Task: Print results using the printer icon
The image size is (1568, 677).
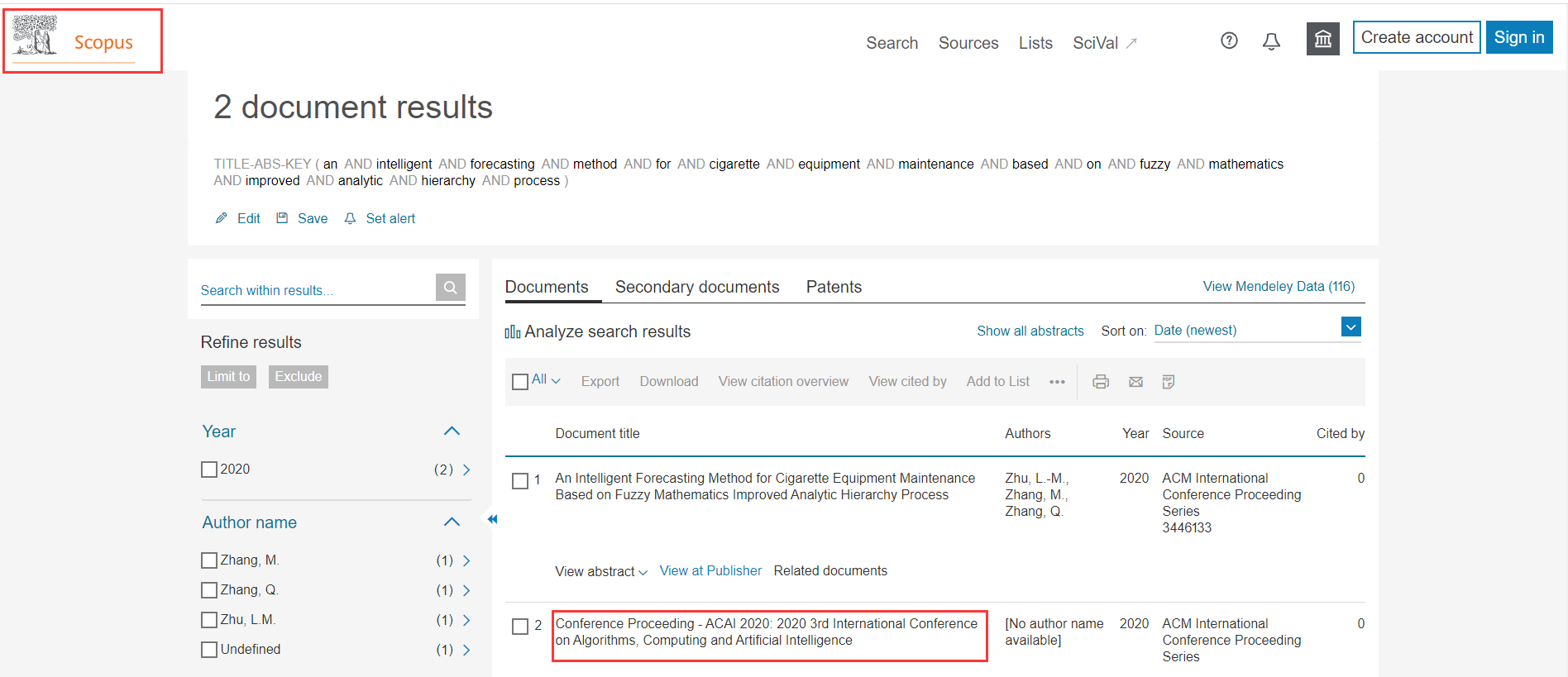Action: [1100, 382]
